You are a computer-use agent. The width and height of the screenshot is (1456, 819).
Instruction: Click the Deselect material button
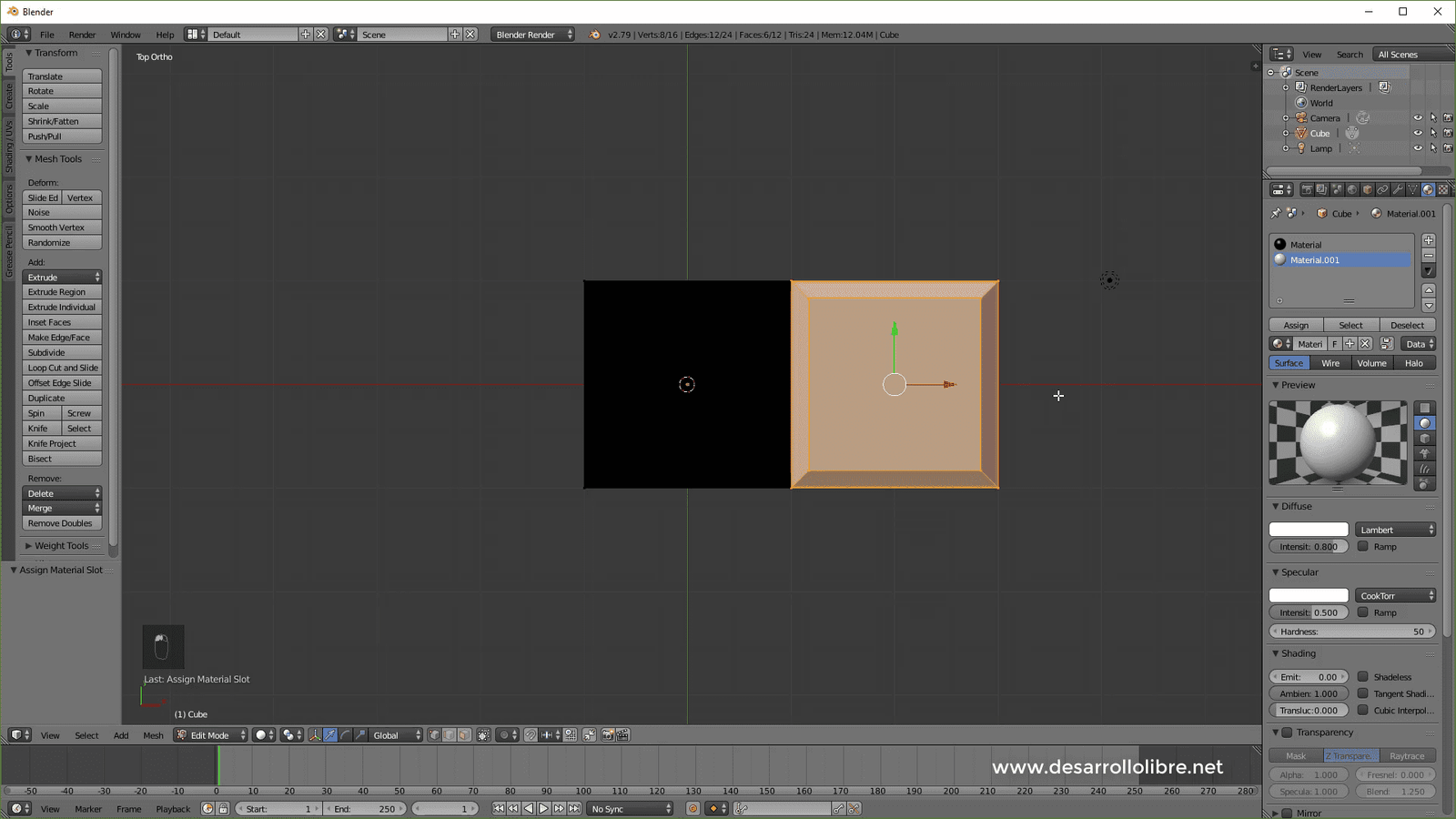[x=1407, y=325]
